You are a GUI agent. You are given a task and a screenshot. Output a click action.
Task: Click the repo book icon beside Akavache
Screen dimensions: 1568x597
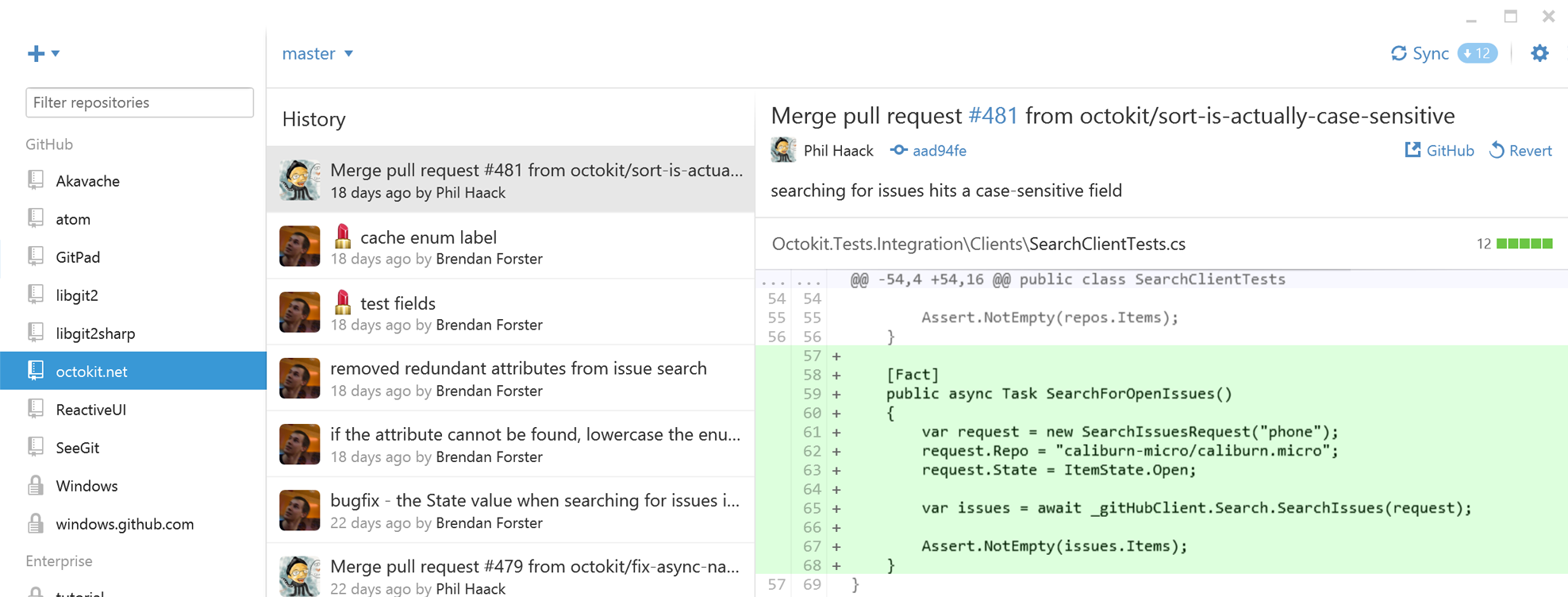[x=36, y=181]
